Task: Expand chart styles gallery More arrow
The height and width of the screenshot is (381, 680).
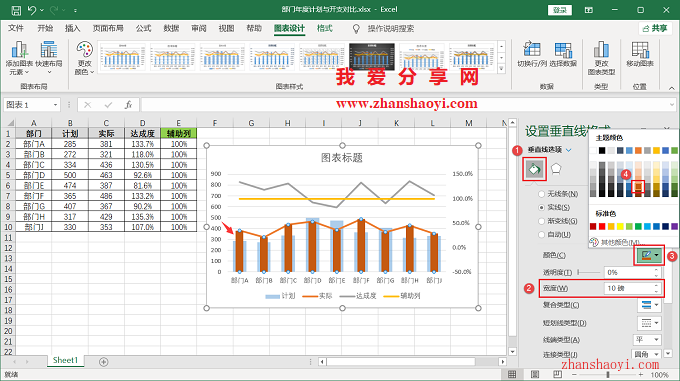Action: (502, 68)
